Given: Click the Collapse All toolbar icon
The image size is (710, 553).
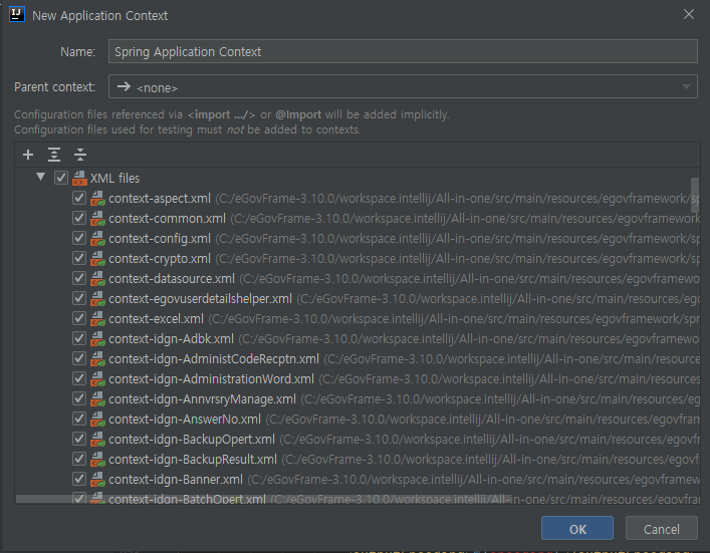Looking at the screenshot, I should [80, 155].
